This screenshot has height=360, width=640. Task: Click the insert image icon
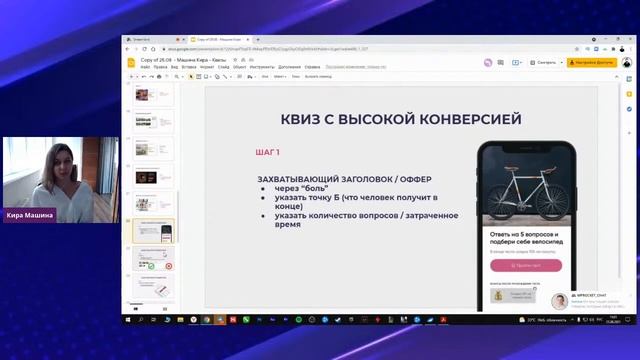coord(206,77)
